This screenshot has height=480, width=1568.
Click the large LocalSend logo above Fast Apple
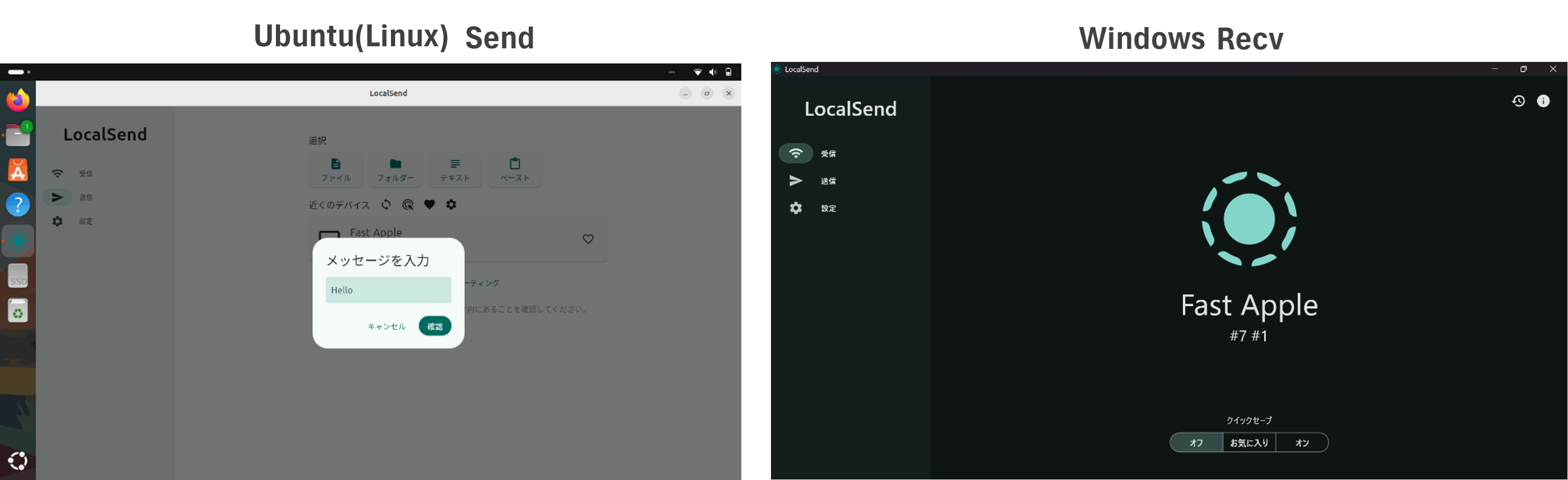tap(1249, 219)
